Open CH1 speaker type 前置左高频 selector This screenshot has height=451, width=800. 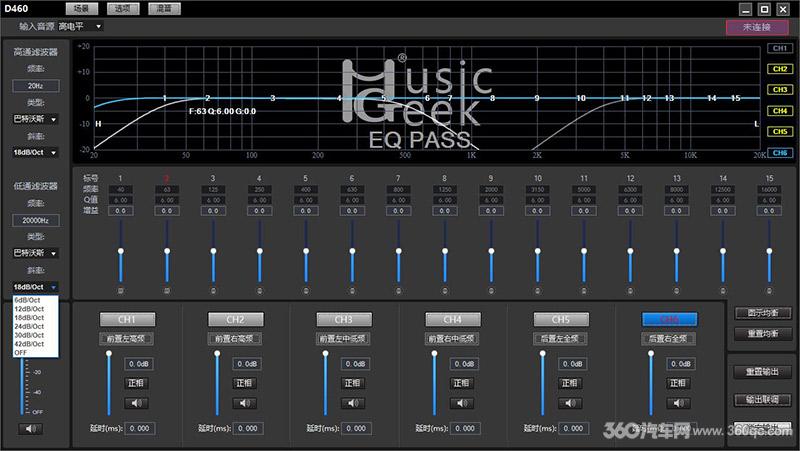coord(127,338)
